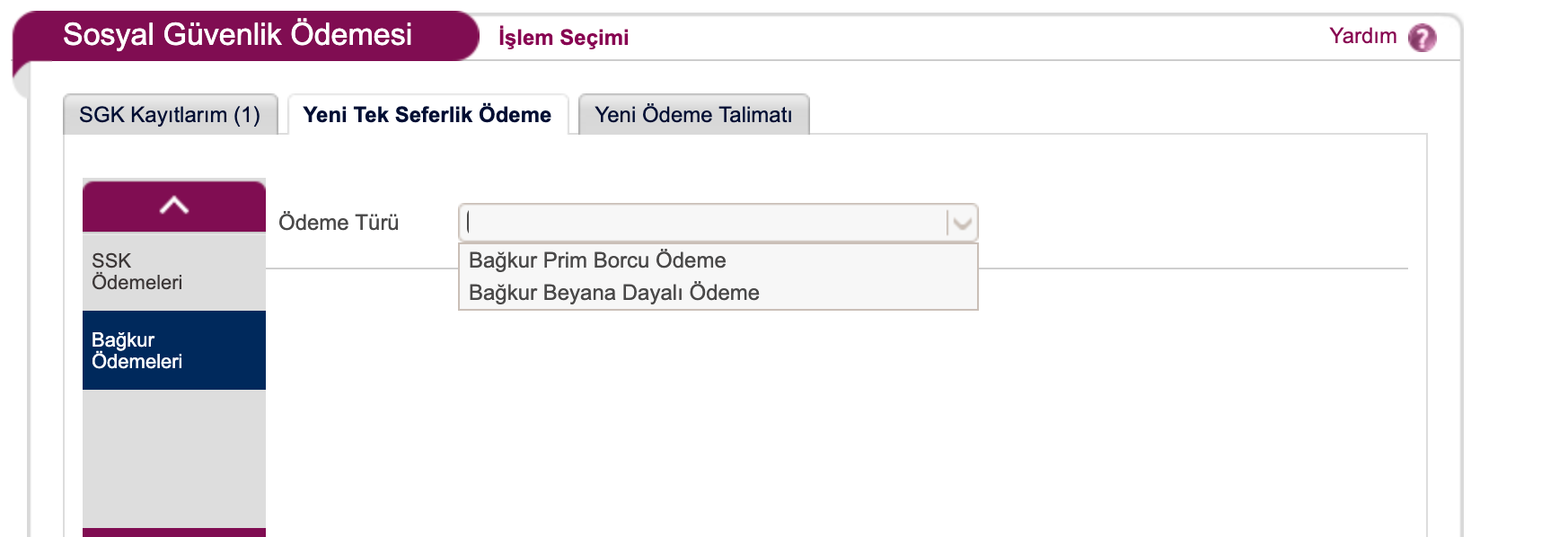Open help via the question mark icon
1568x537 pixels.
1422,38
